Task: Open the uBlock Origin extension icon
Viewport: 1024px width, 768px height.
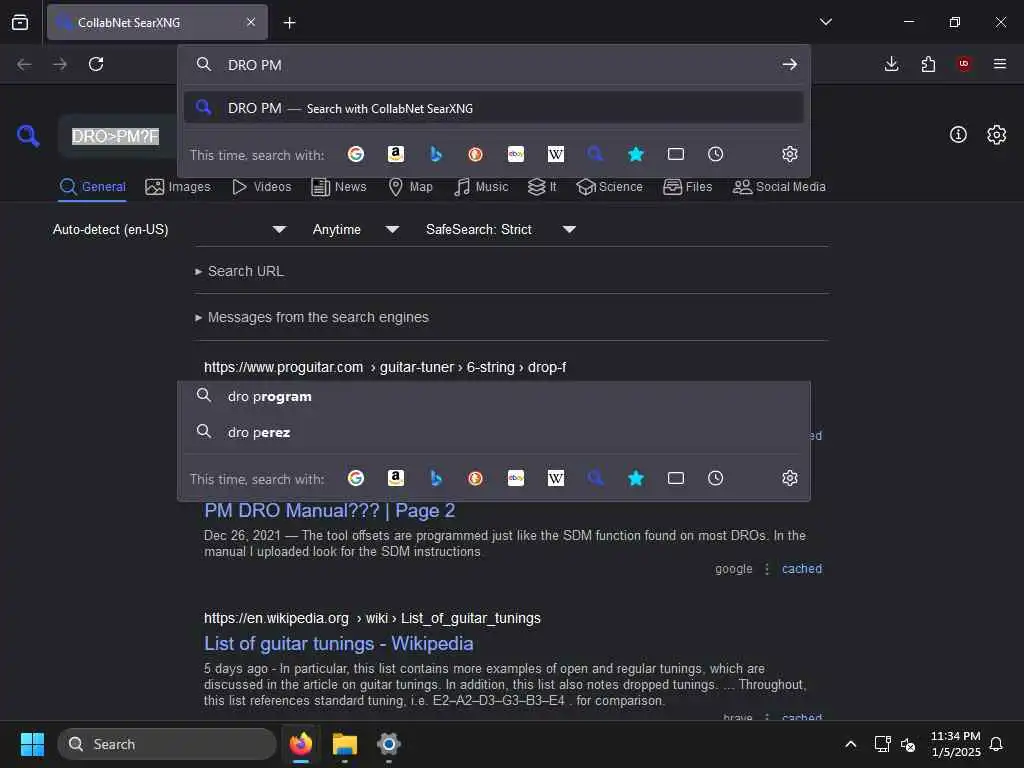Action: tap(964, 64)
